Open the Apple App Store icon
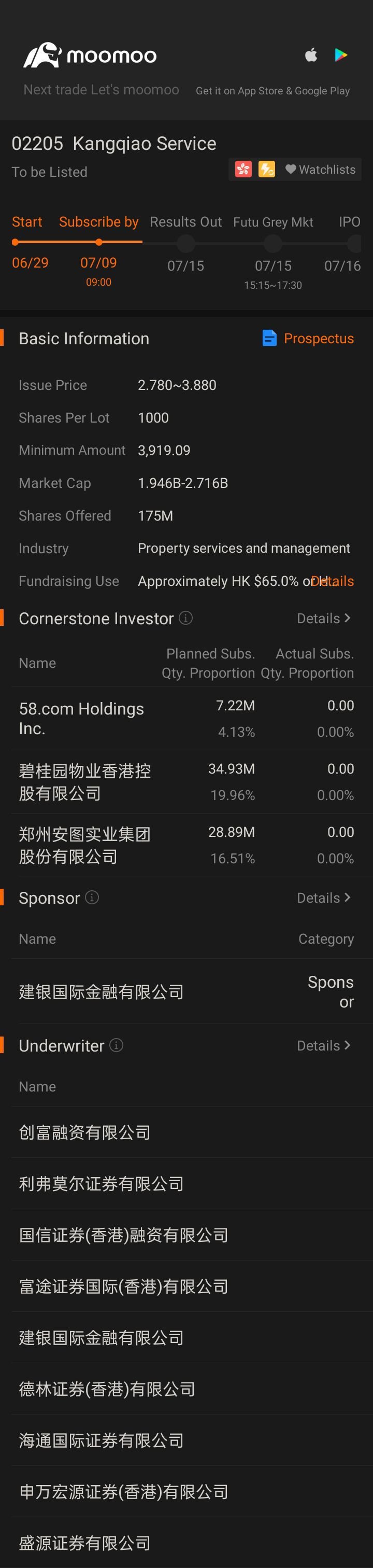Screen dimensions: 373x1568 click(311, 55)
